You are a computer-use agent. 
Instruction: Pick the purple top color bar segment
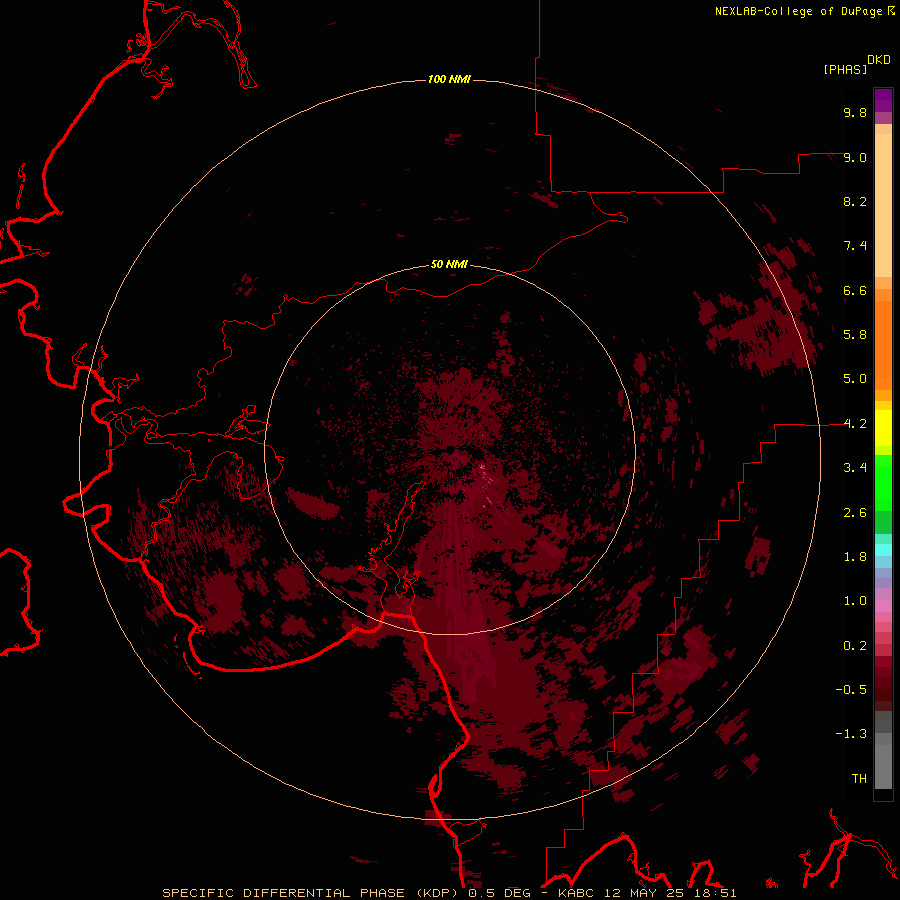[x=883, y=100]
